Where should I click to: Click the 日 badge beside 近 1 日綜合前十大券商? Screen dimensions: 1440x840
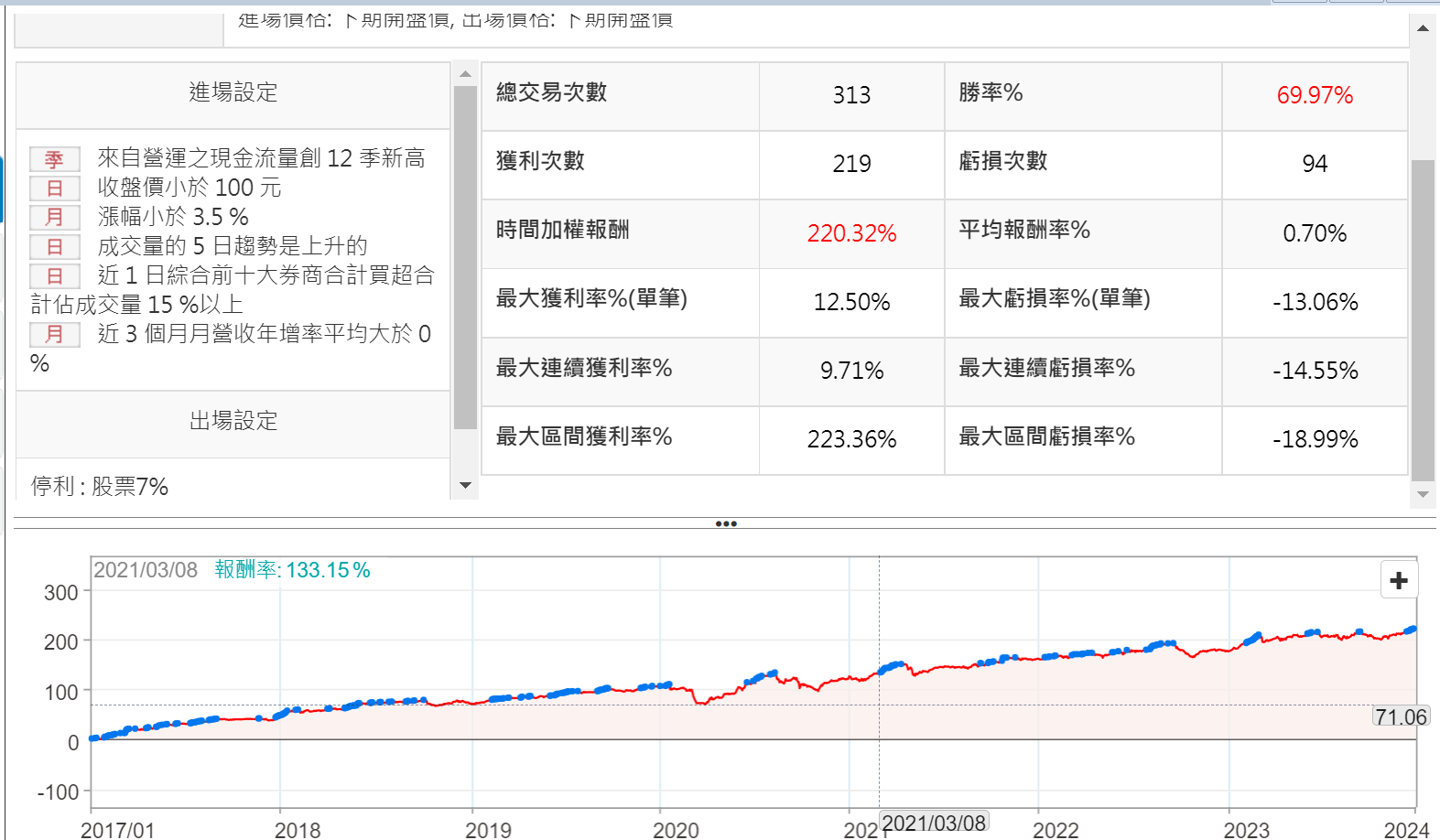[54, 276]
